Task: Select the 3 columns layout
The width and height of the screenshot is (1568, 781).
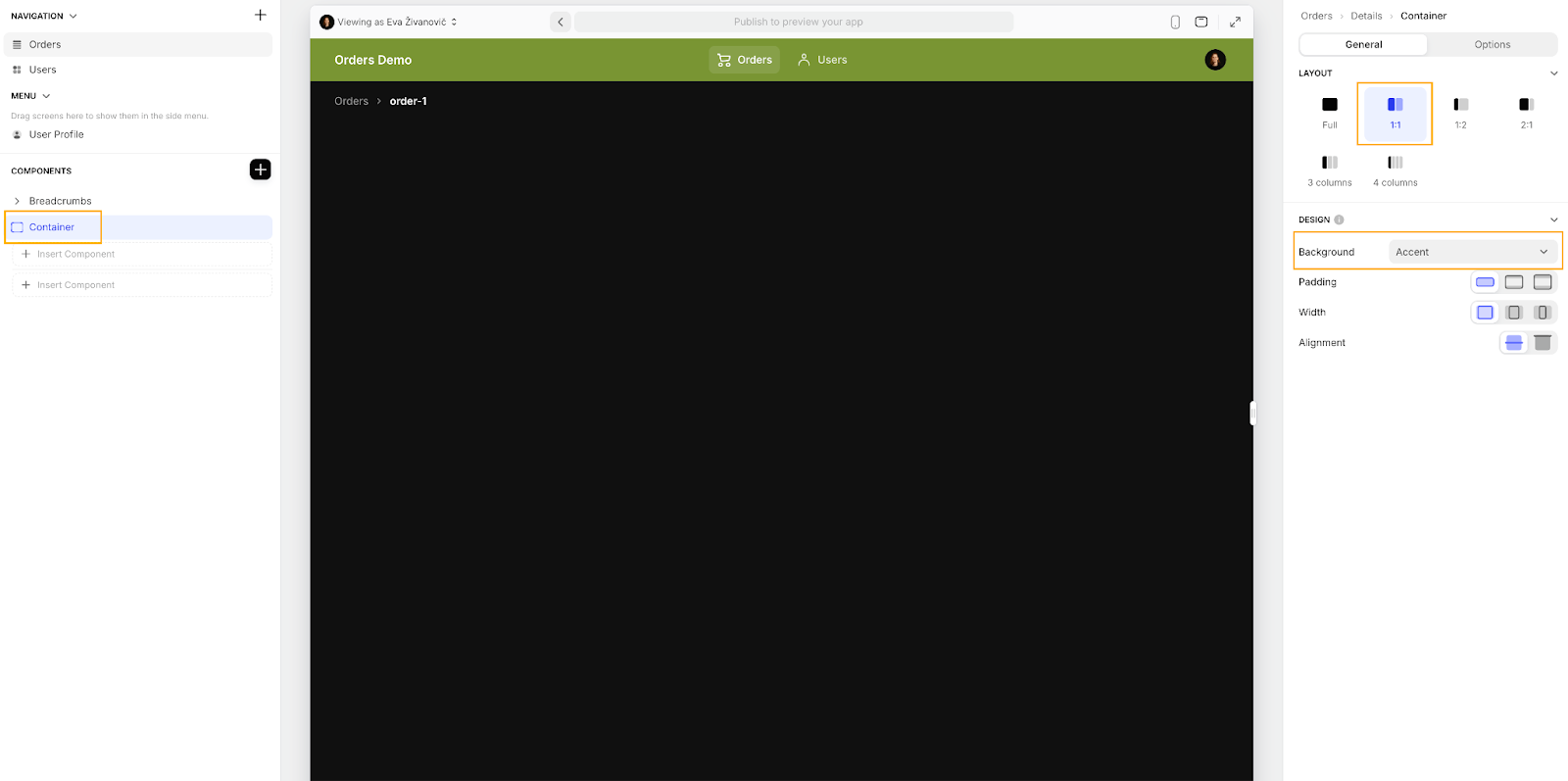Action: [1330, 171]
